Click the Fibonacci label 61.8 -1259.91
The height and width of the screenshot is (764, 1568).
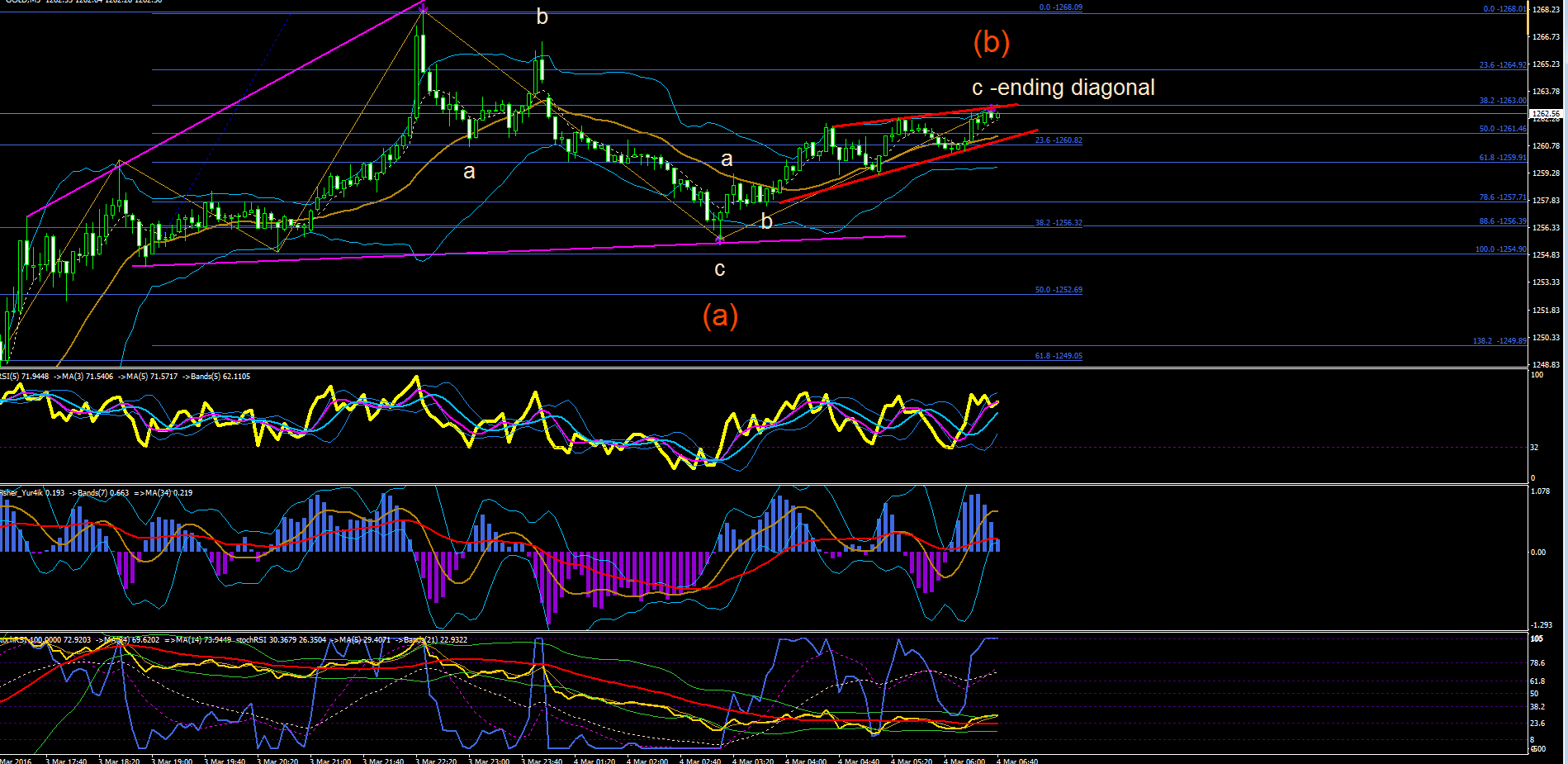[1502, 158]
